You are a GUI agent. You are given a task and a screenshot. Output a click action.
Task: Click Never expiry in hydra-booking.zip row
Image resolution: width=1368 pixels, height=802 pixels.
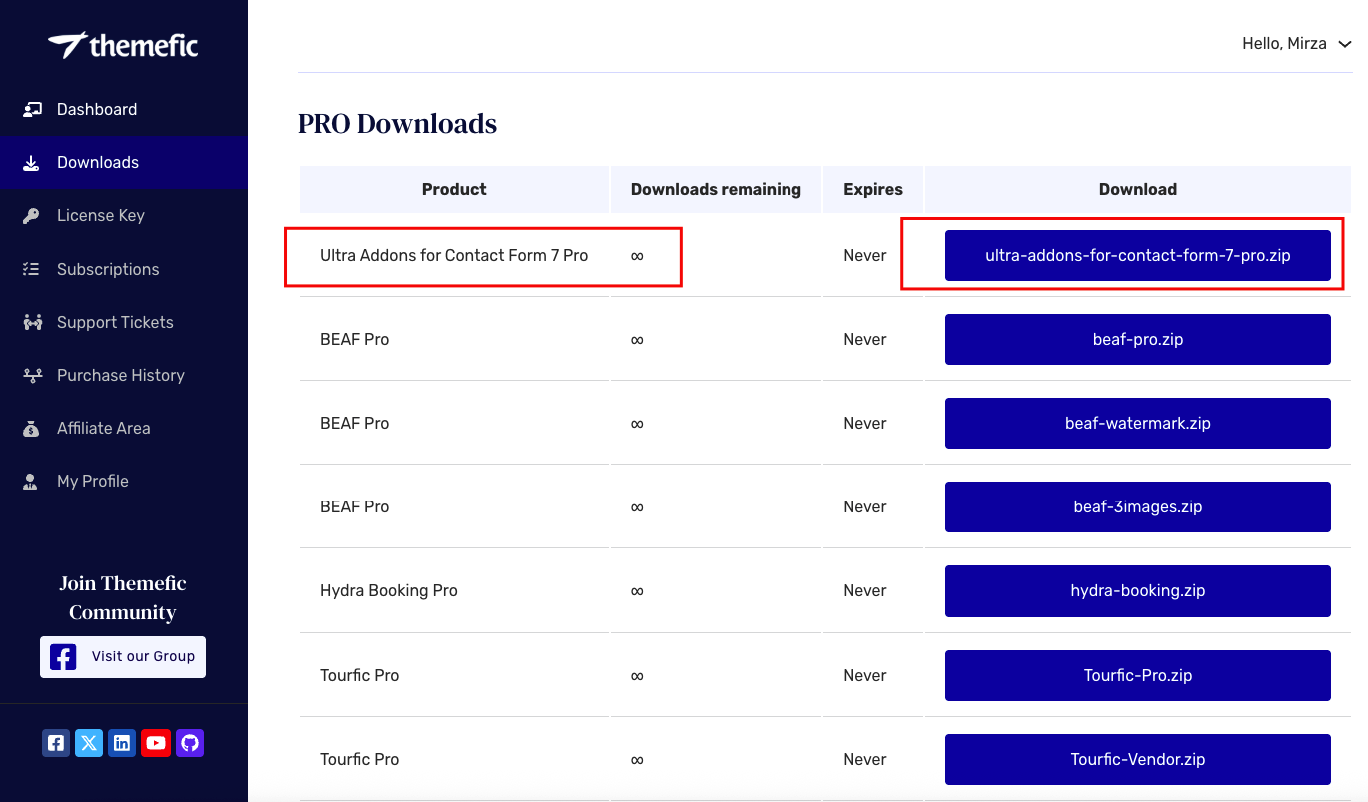point(864,590)
